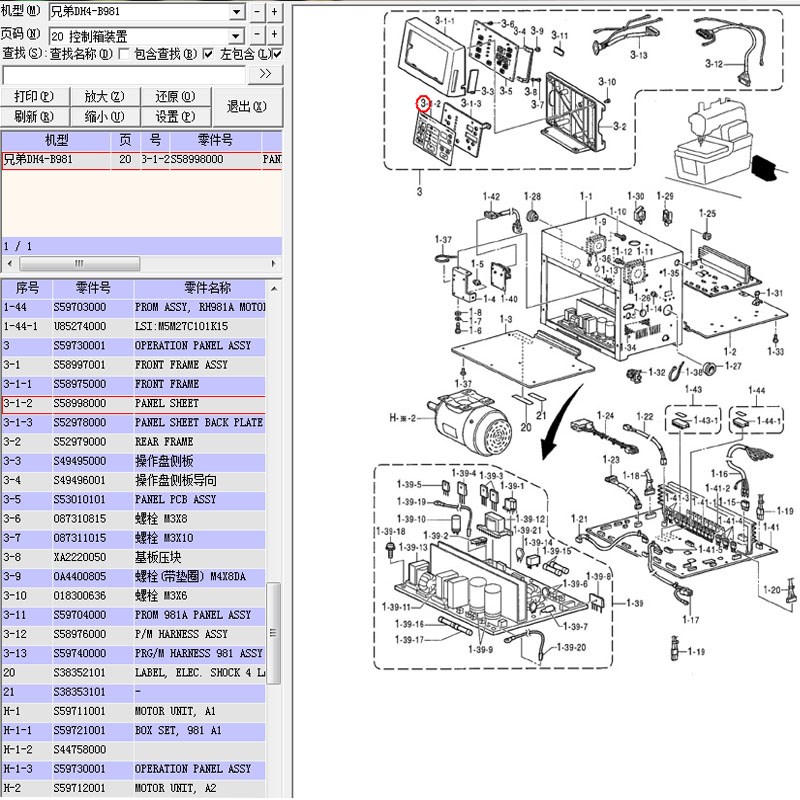This screenshot has width=800, height=800.
Task: Select the PANEL SHEET row S58998000
Action: click(x=140, y=403)
